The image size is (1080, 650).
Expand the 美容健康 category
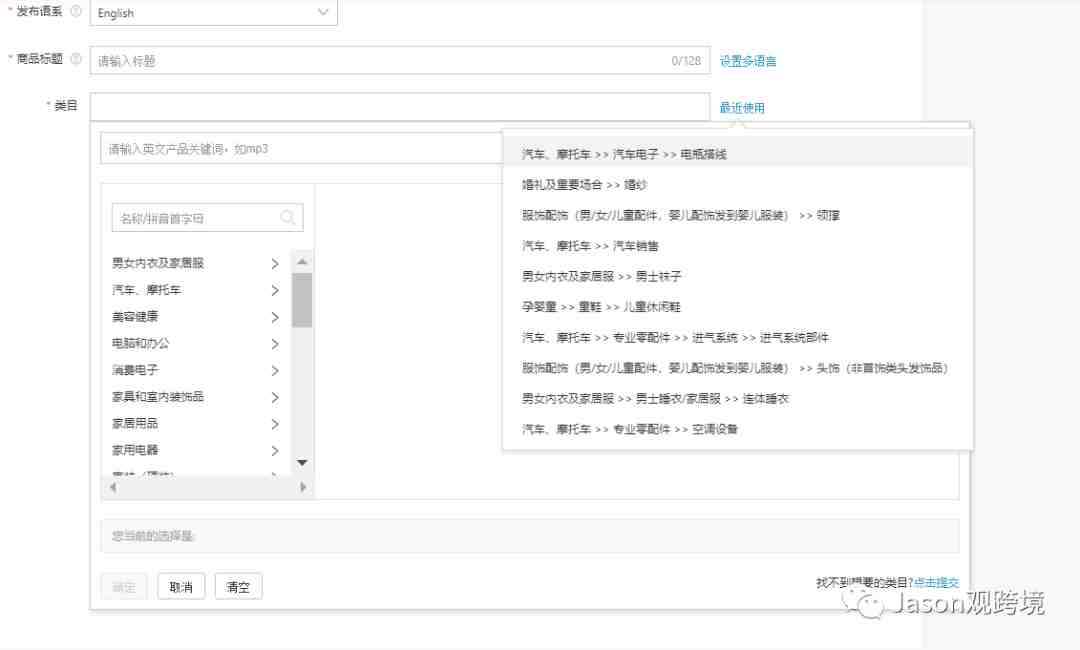(x=275, y=317)
